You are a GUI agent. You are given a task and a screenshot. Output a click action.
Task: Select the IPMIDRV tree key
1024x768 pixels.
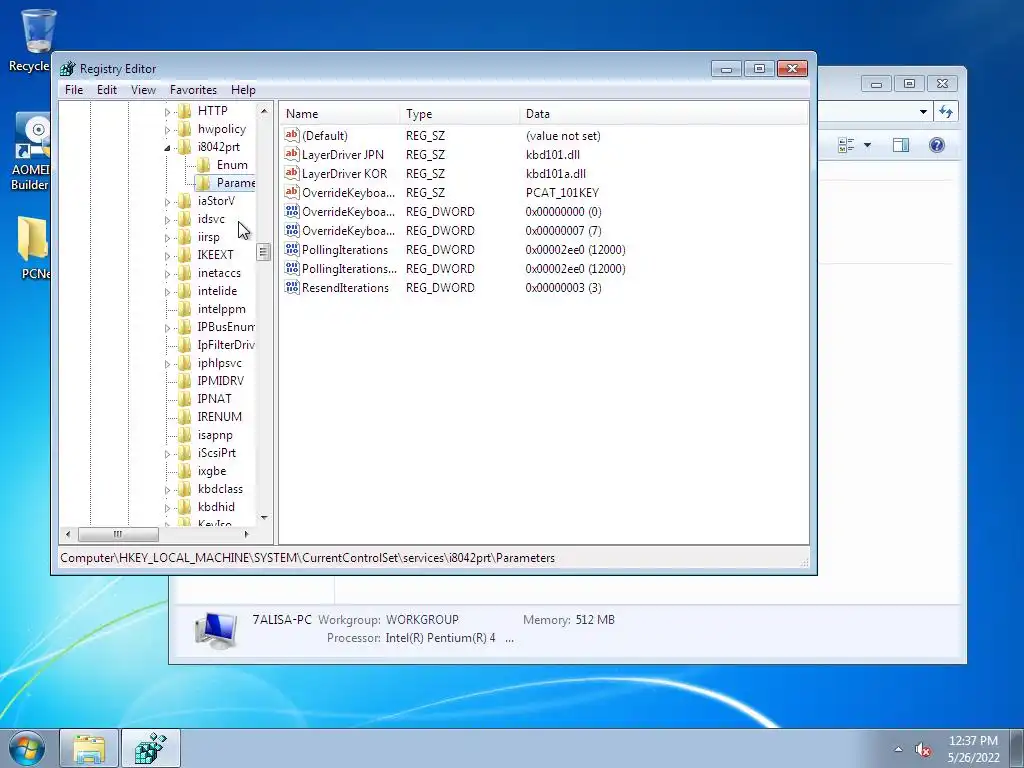coord(221,381)
